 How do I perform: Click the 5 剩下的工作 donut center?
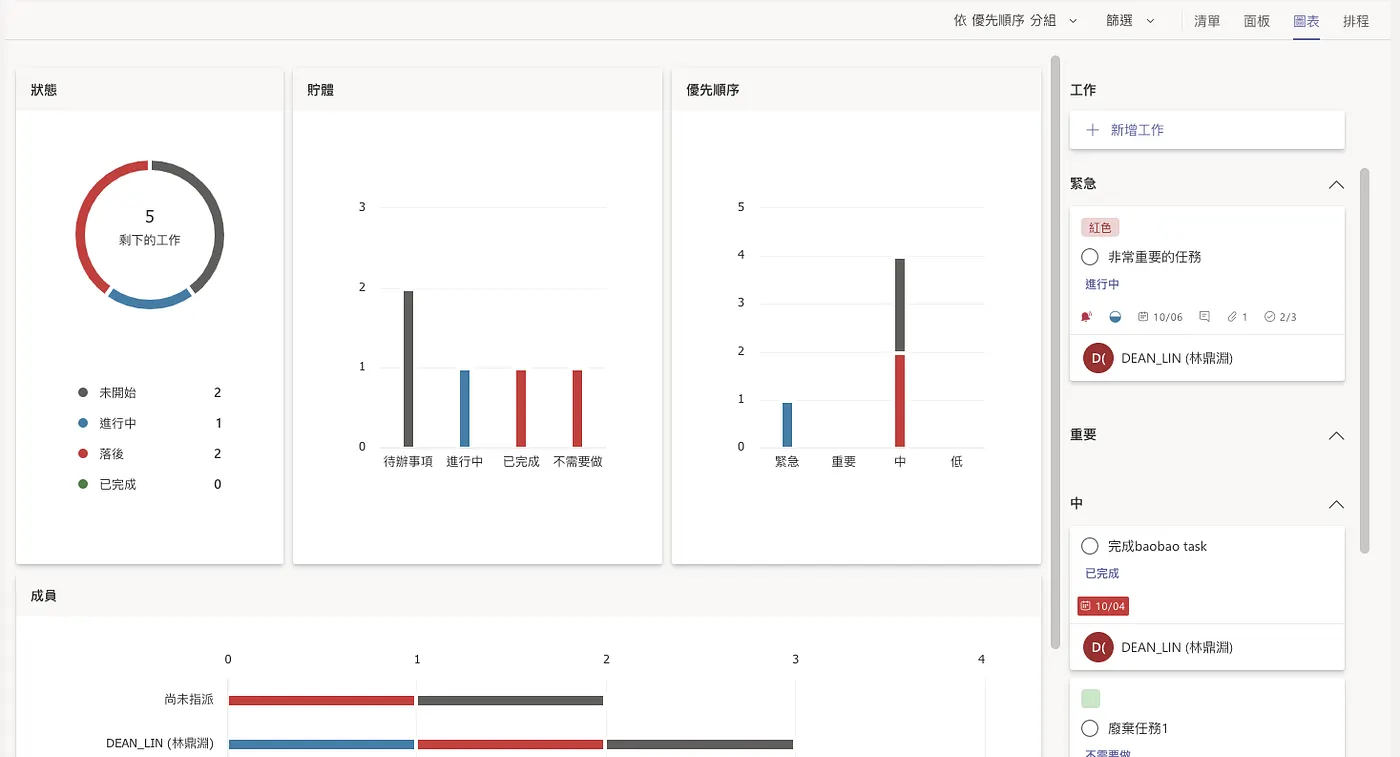tap(150, 227)
